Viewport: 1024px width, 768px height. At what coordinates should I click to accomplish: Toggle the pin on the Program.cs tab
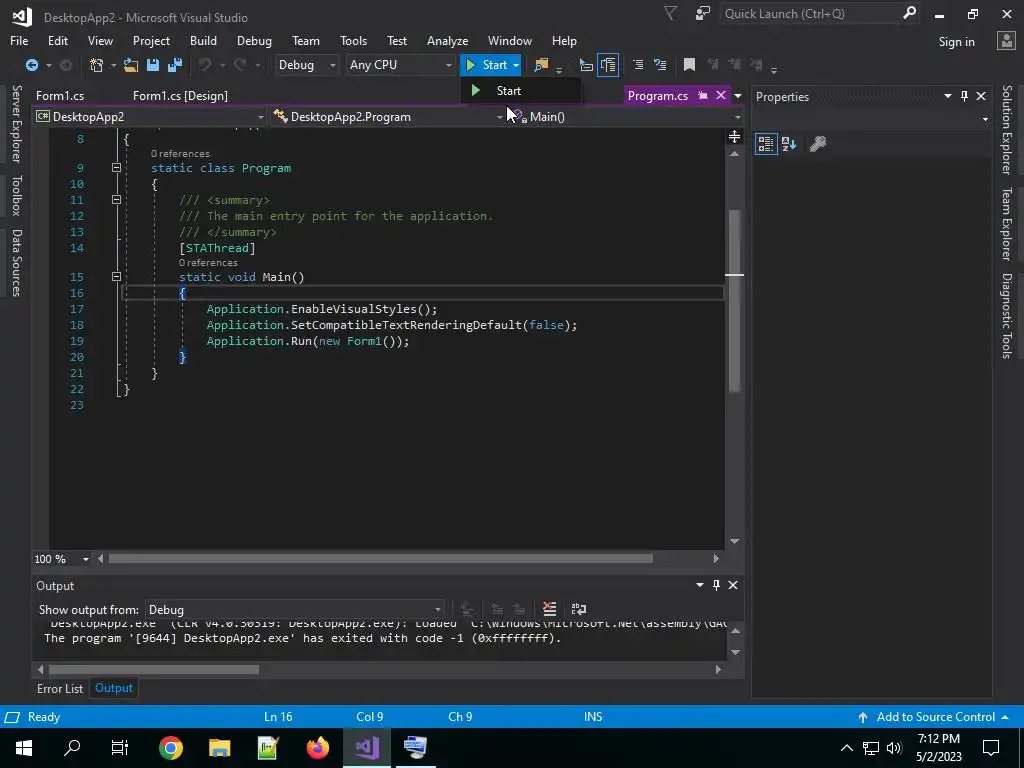click(x=703, y=95)
